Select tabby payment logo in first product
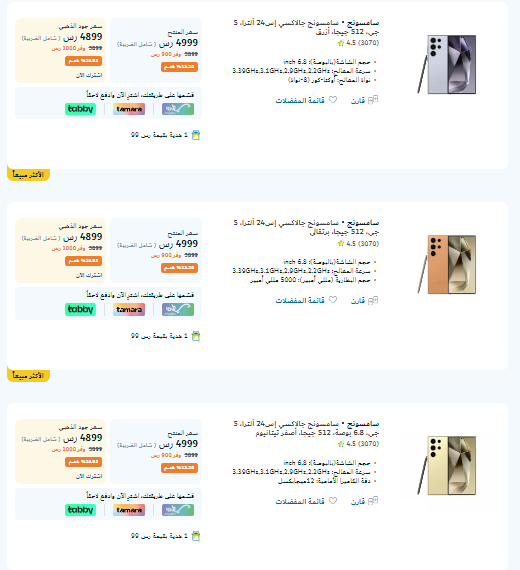The width and height of the screenshot is (520, 570). click(80, 109)
